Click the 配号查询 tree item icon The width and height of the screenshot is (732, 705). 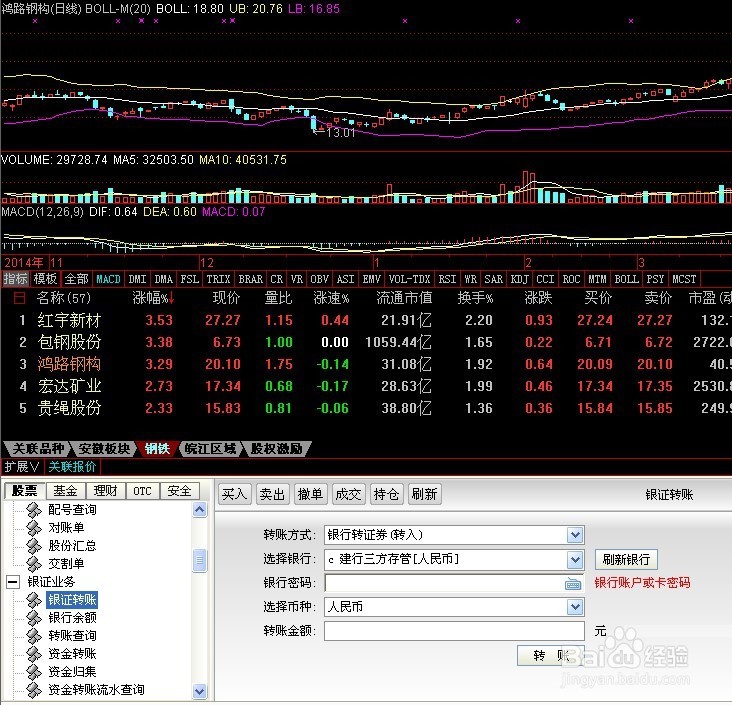(34, 510)
